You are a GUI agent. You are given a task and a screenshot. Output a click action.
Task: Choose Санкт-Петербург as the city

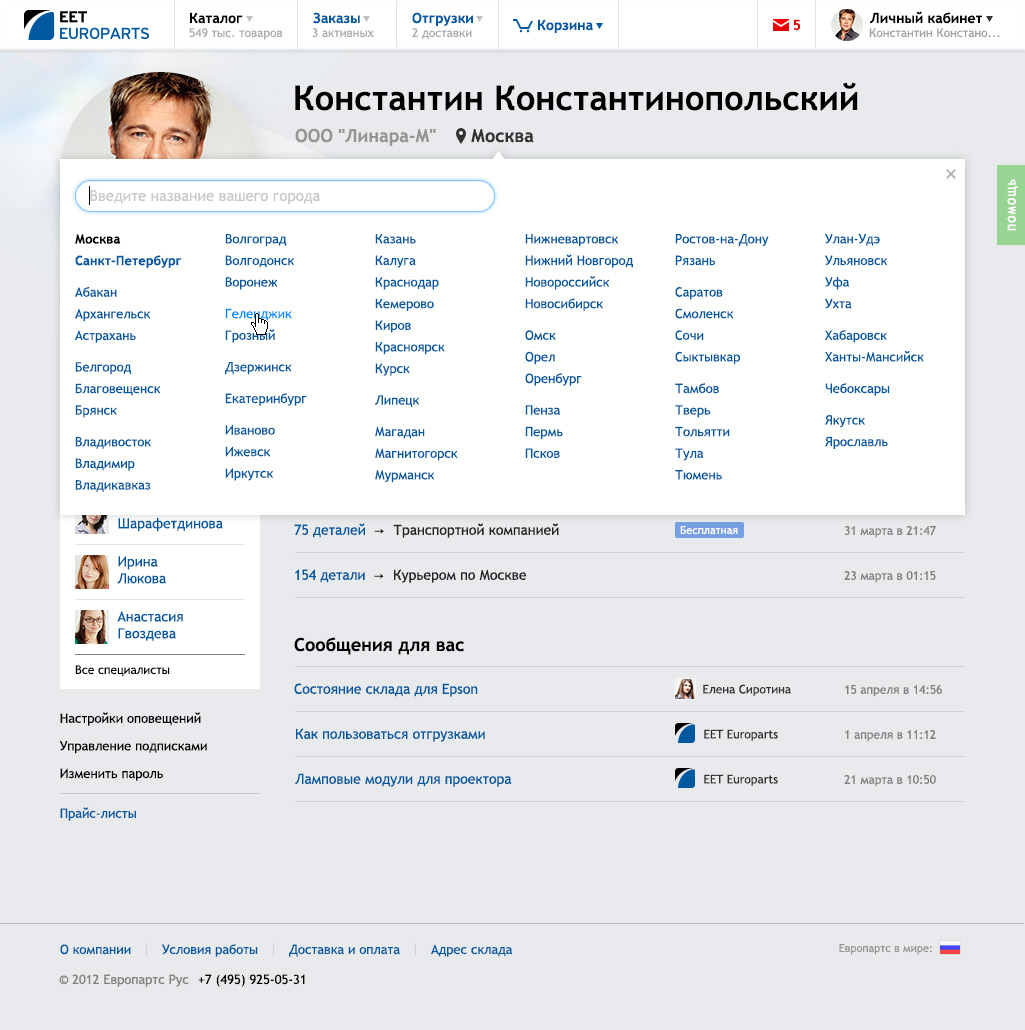point(128,261)
